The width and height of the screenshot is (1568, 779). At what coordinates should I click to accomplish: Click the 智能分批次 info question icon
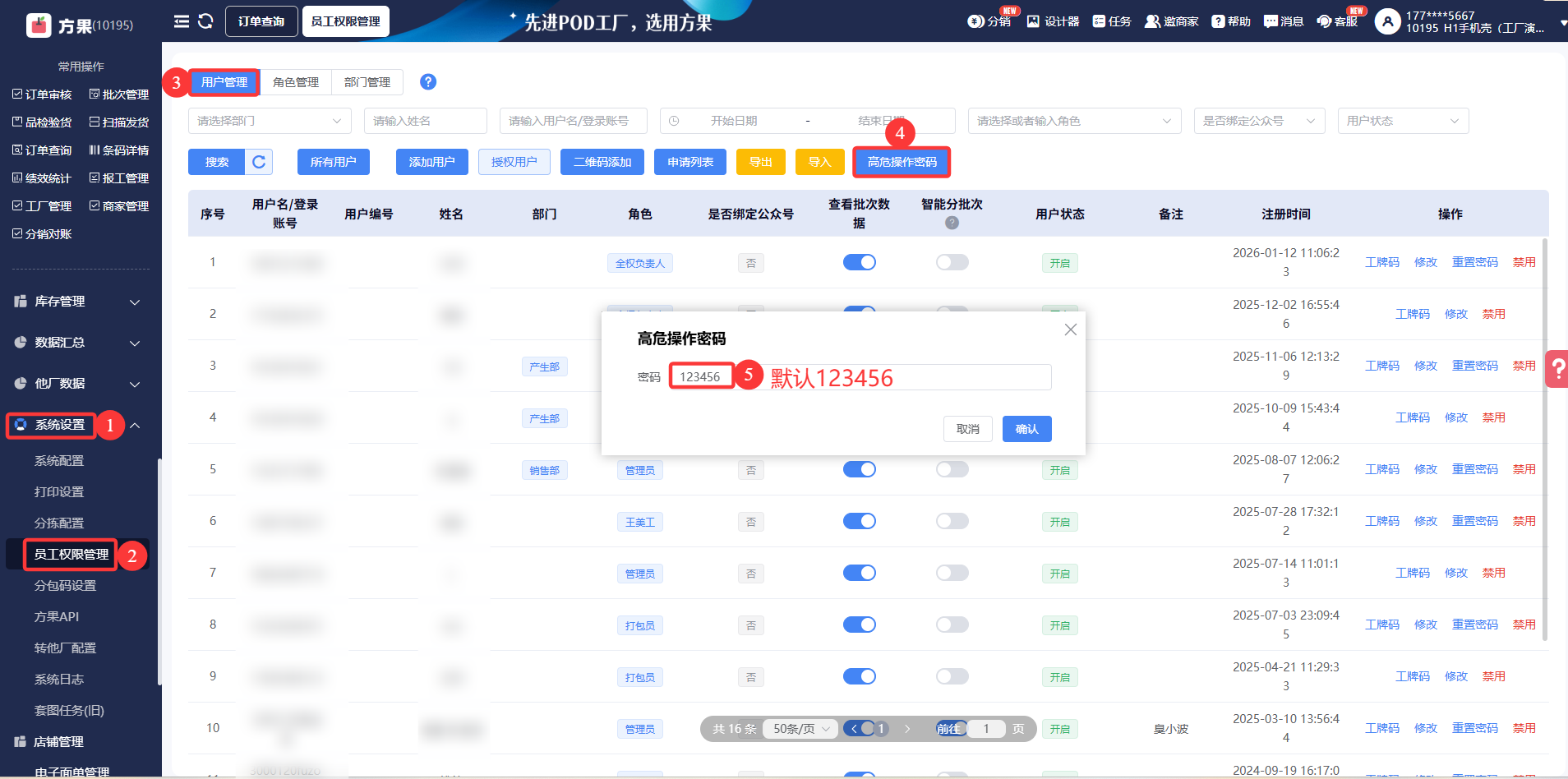[x=952, y=223]
